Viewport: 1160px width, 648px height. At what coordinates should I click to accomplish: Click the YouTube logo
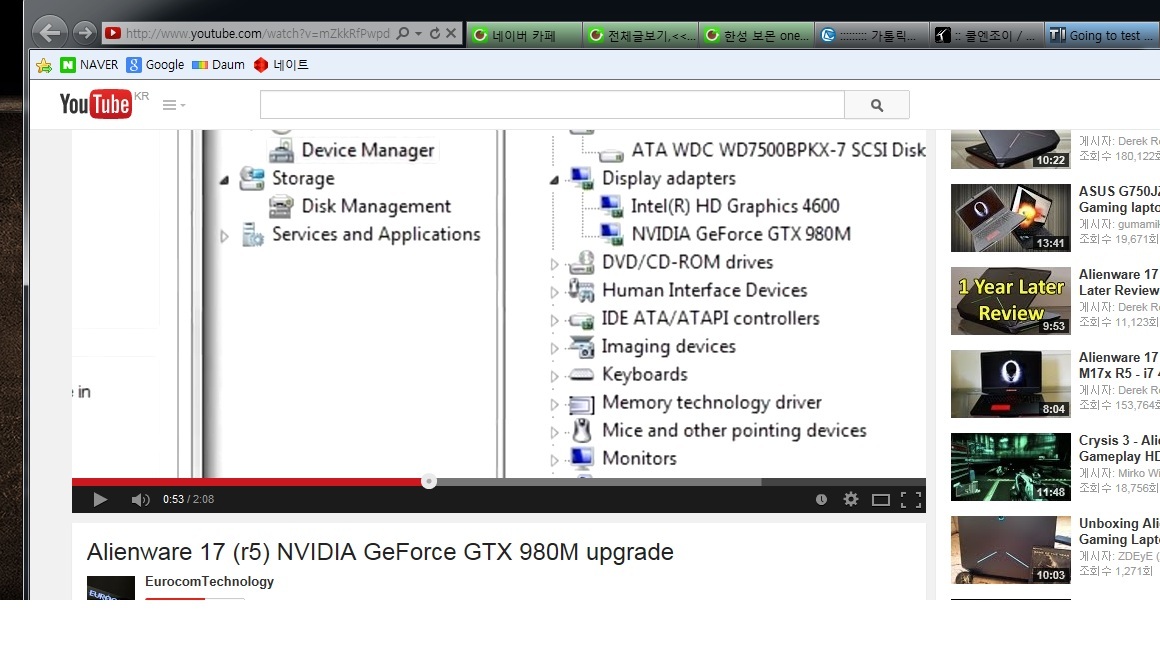tap(96, 104)
